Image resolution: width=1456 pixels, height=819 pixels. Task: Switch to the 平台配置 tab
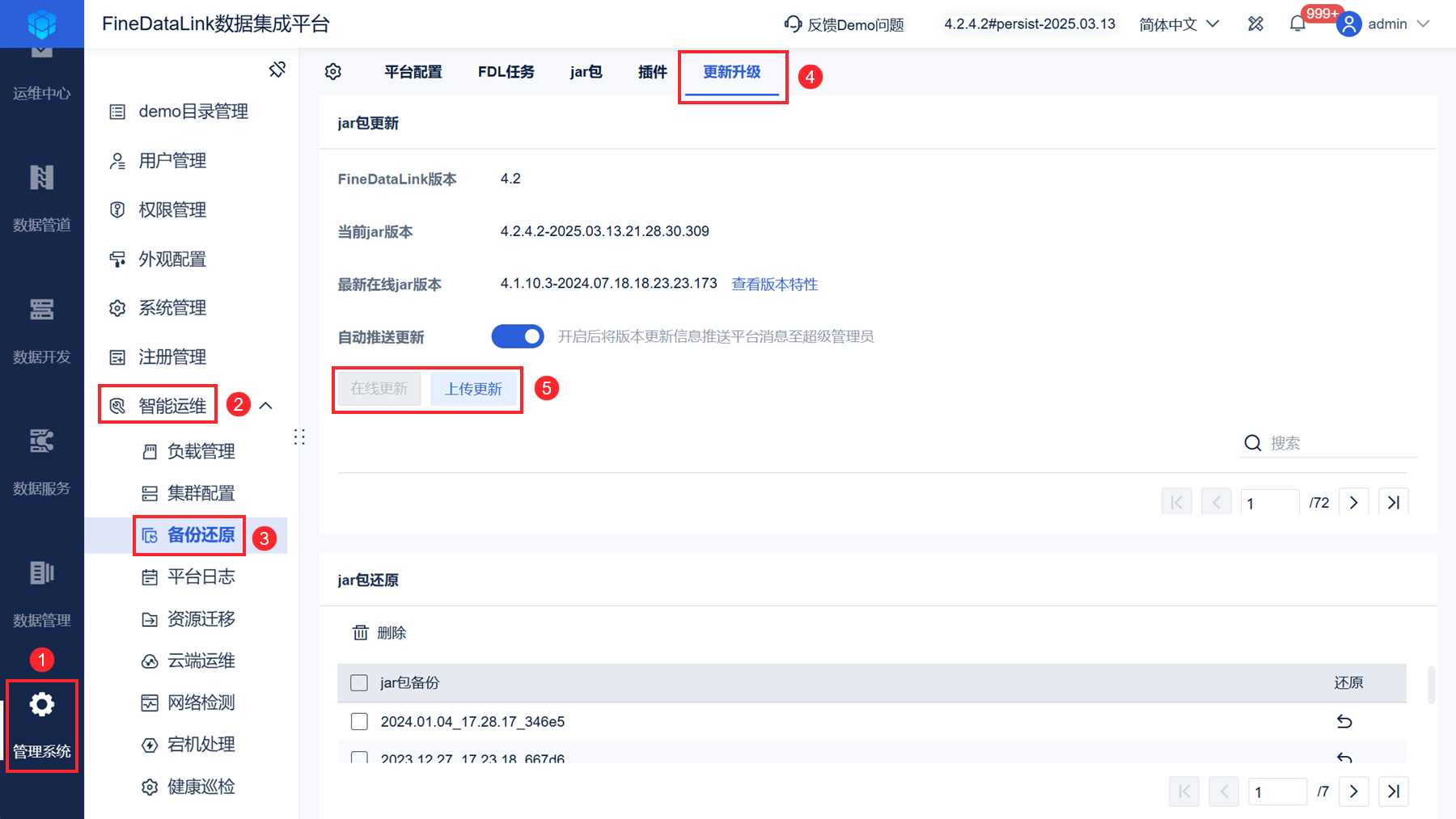[x=413, y=72]
